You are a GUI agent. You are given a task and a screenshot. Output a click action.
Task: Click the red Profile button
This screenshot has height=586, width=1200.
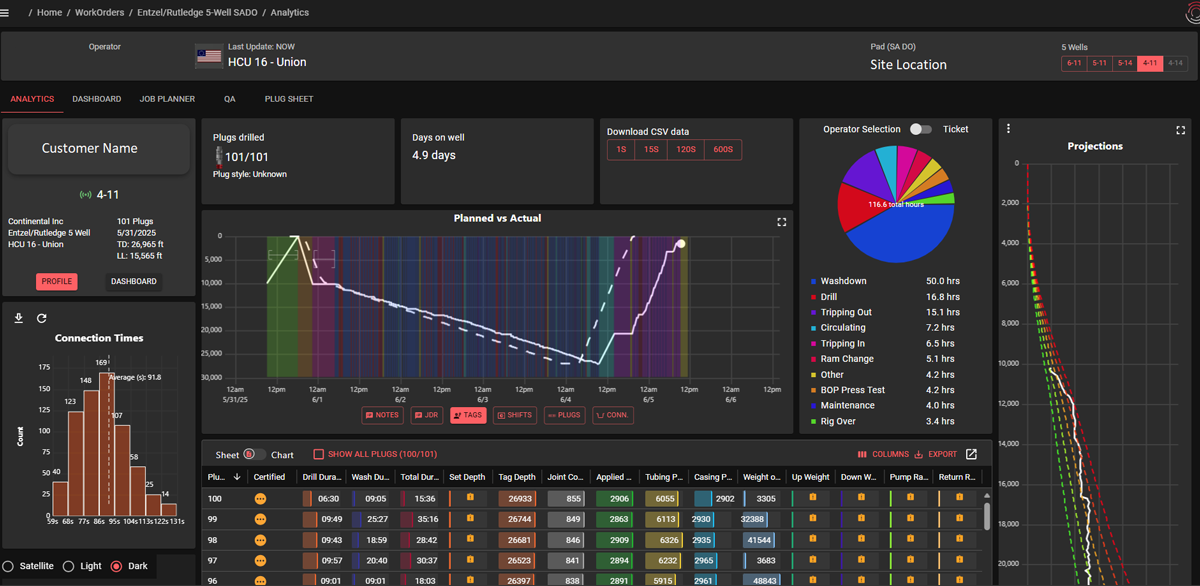[56, 281]
